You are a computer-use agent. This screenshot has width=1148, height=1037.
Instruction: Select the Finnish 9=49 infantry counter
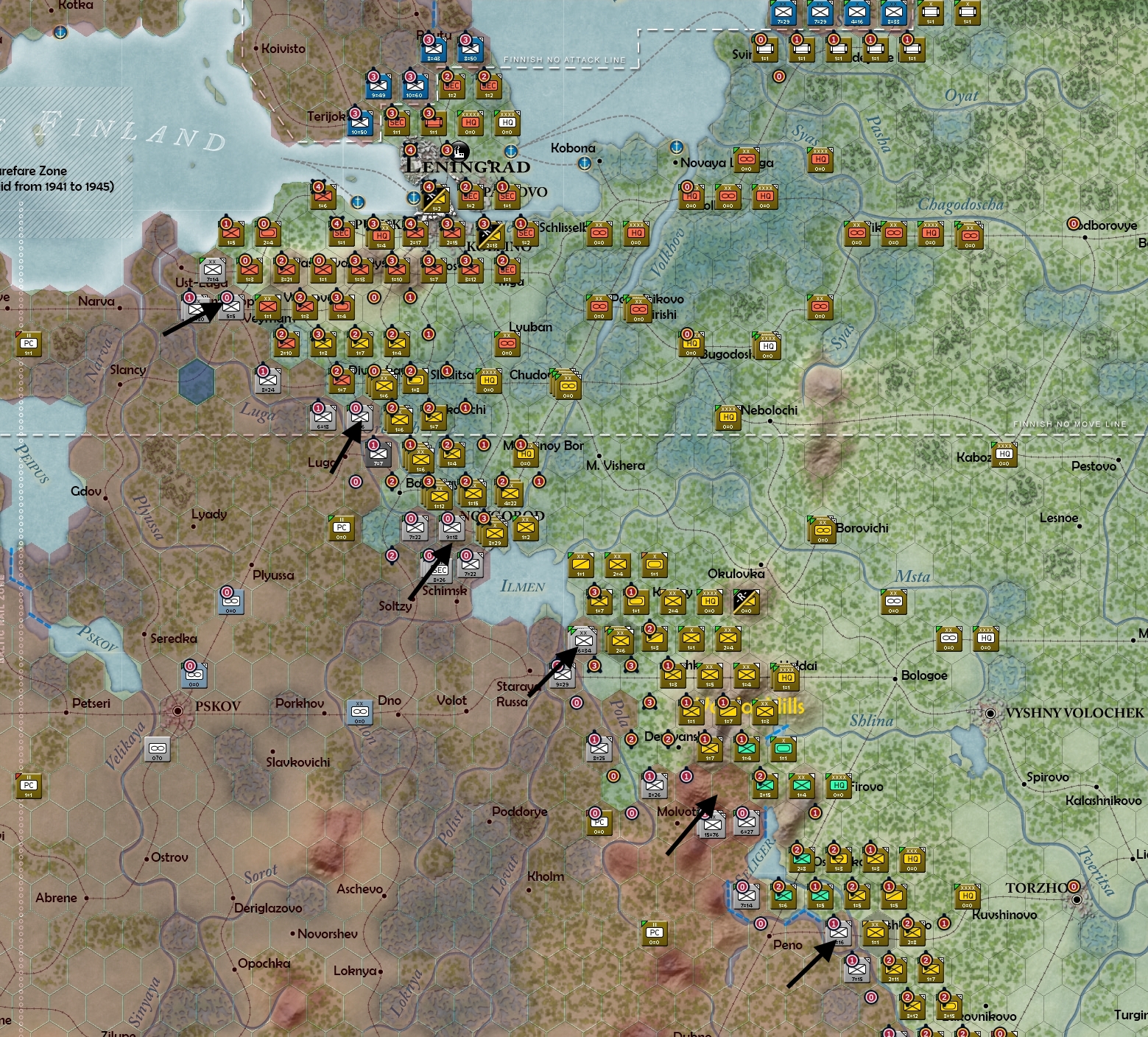click(x=378, y=86)
